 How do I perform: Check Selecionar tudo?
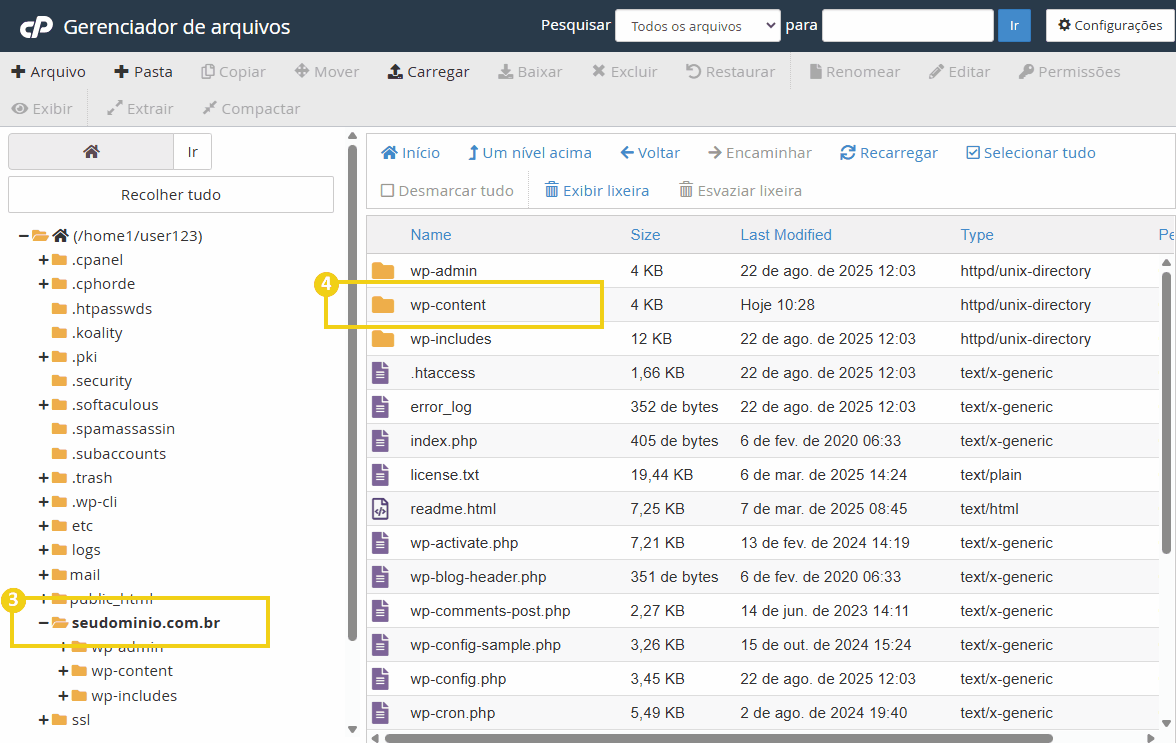(1030, 153)
